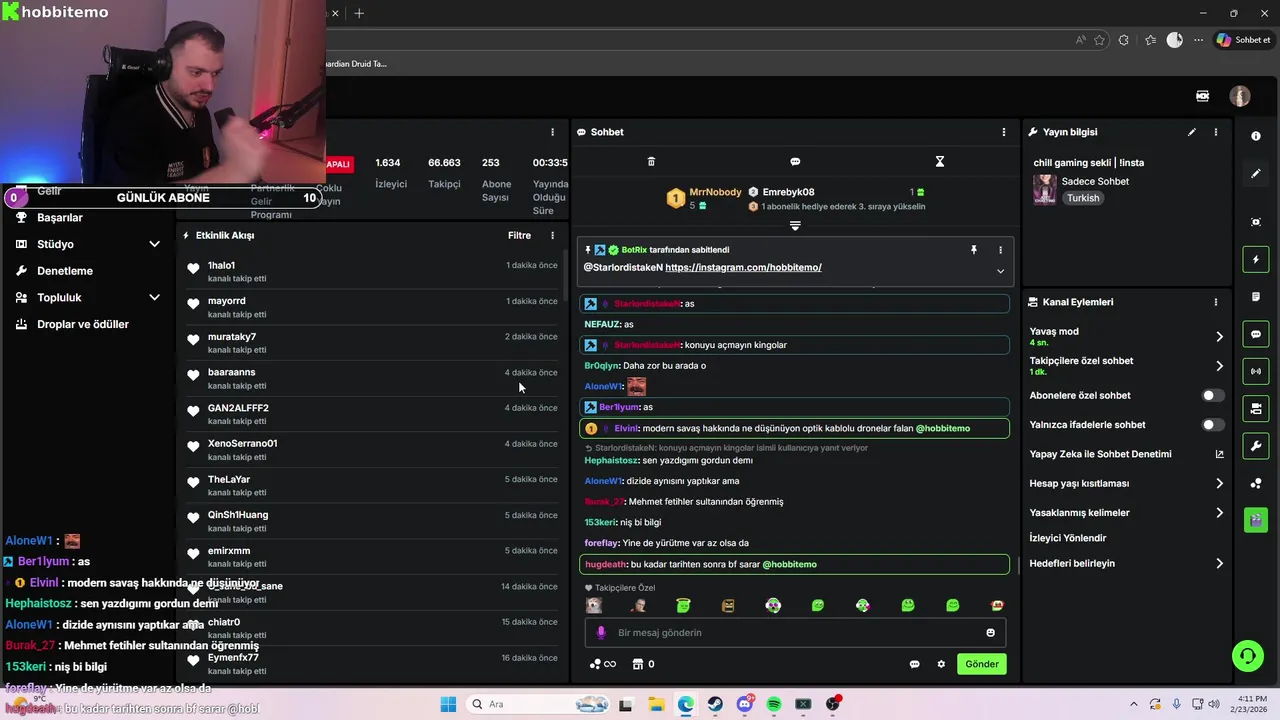Click the MOD badge icon near avatar

click(x=1202, y=96)
